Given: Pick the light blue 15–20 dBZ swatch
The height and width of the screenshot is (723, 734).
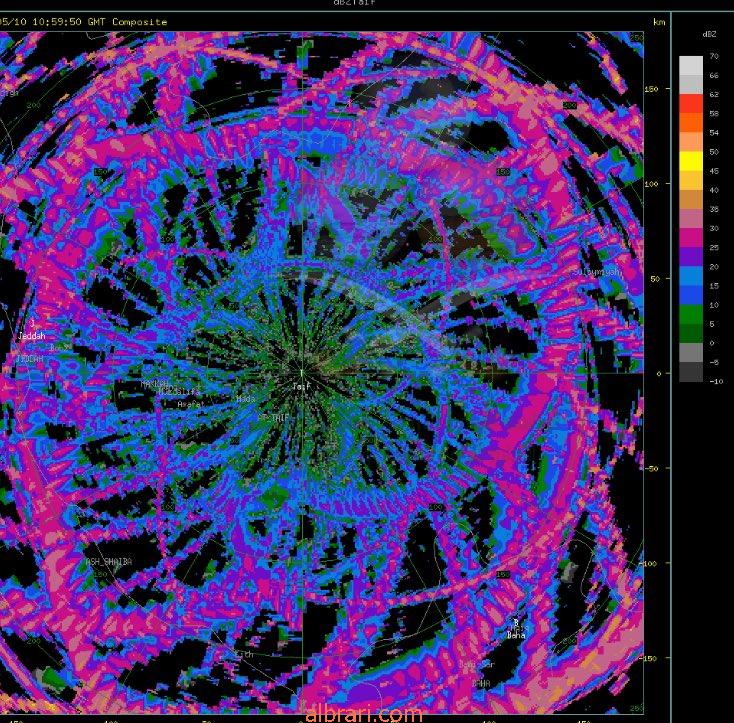Looking at the screenshot, I should click(x=691, y=276).
